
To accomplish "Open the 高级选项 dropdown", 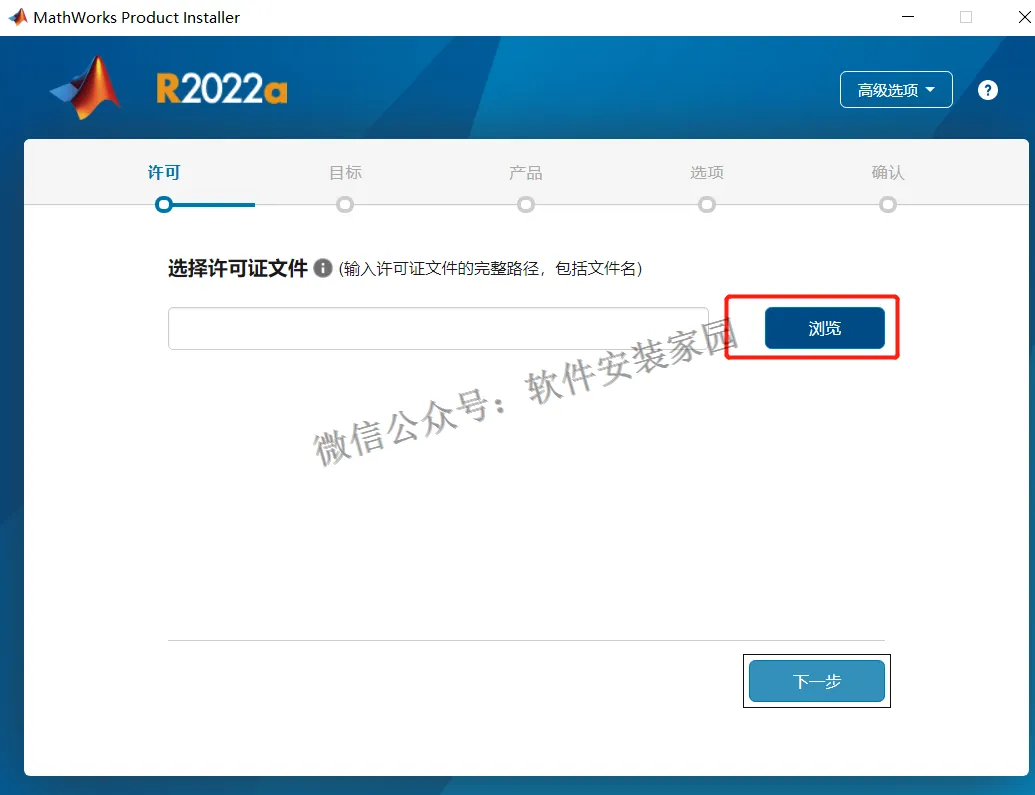I will [x=896, y=90].
